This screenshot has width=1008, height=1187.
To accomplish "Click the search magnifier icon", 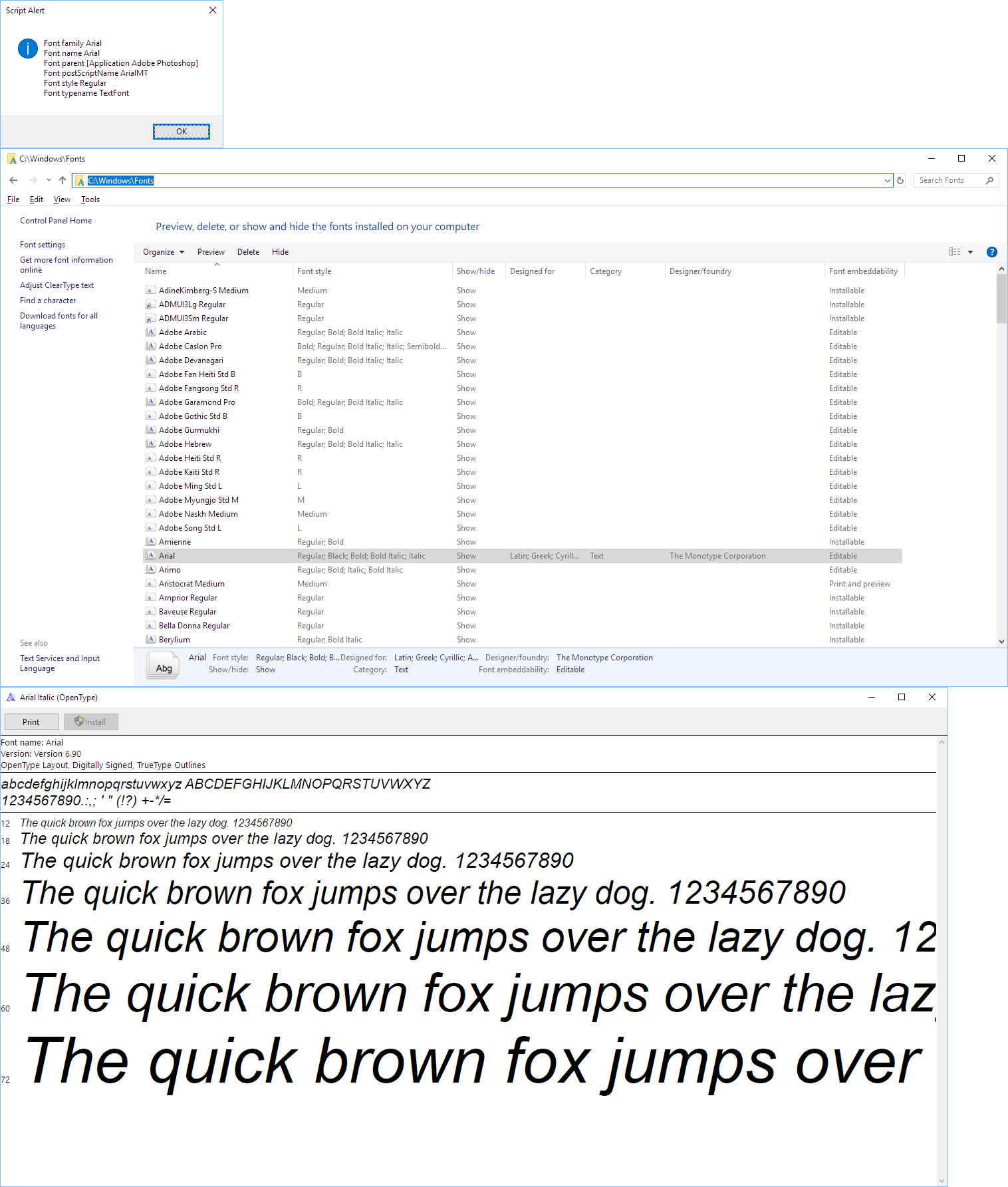I will coord(990,180).
